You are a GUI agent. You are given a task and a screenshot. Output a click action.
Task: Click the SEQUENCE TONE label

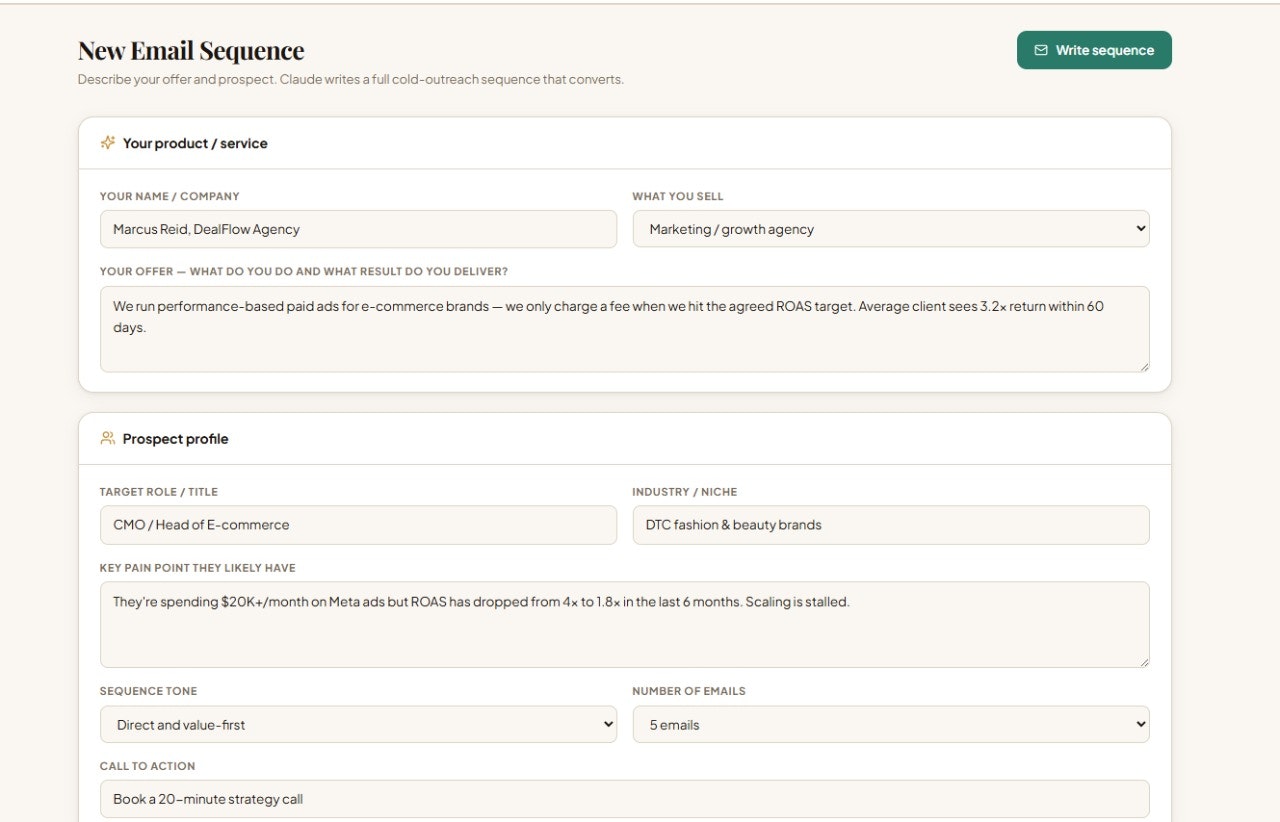149,691
